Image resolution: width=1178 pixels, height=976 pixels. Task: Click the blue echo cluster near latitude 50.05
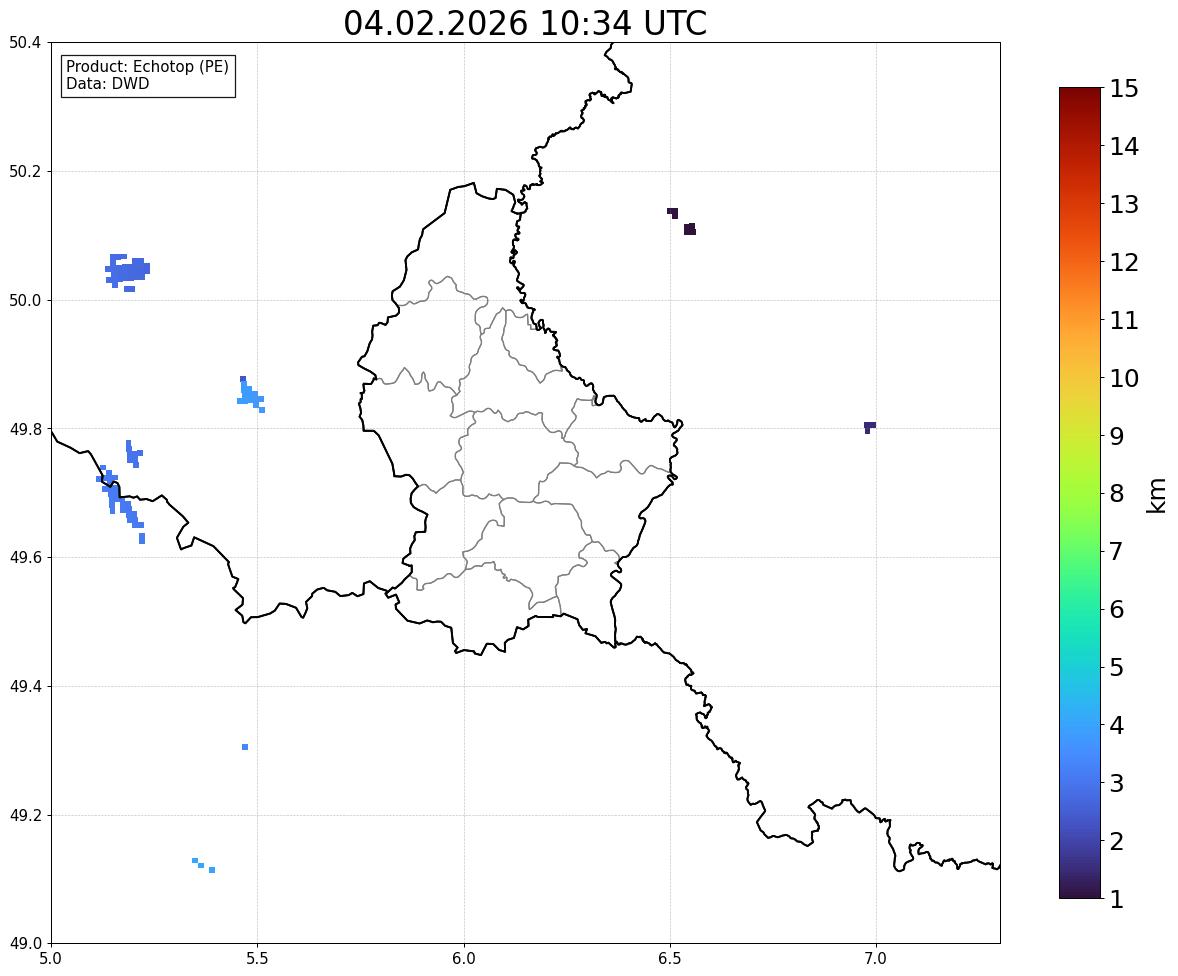pyautogui.click(x=128, y=271)
